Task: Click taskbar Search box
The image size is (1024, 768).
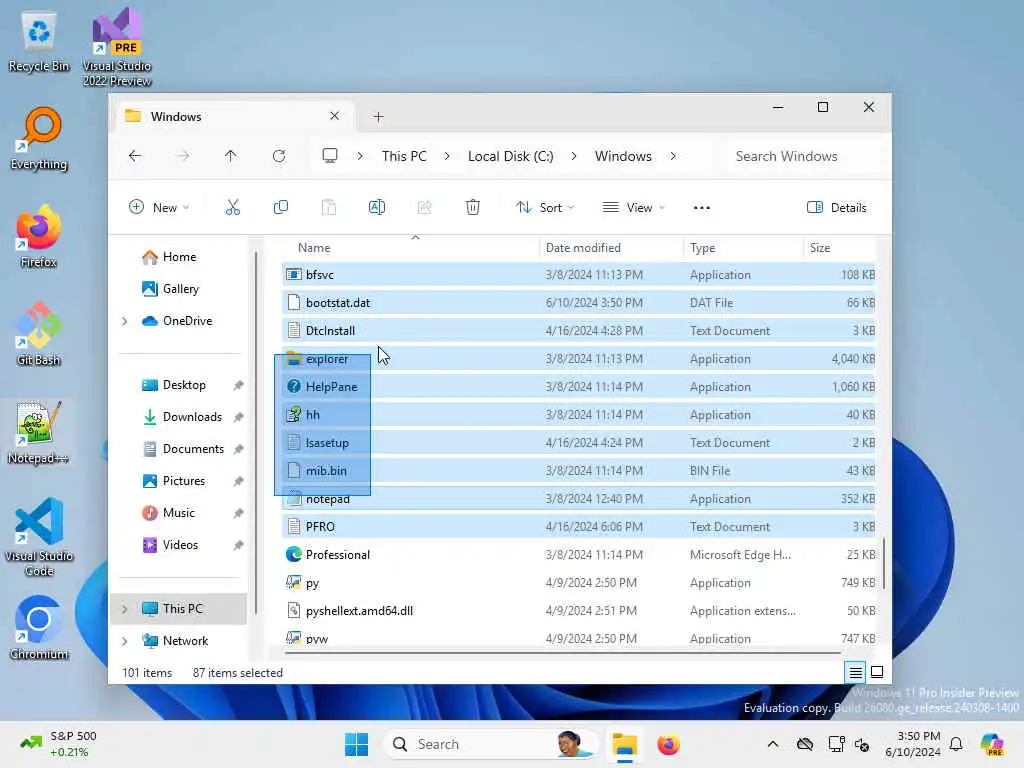Action: (491, 744)
